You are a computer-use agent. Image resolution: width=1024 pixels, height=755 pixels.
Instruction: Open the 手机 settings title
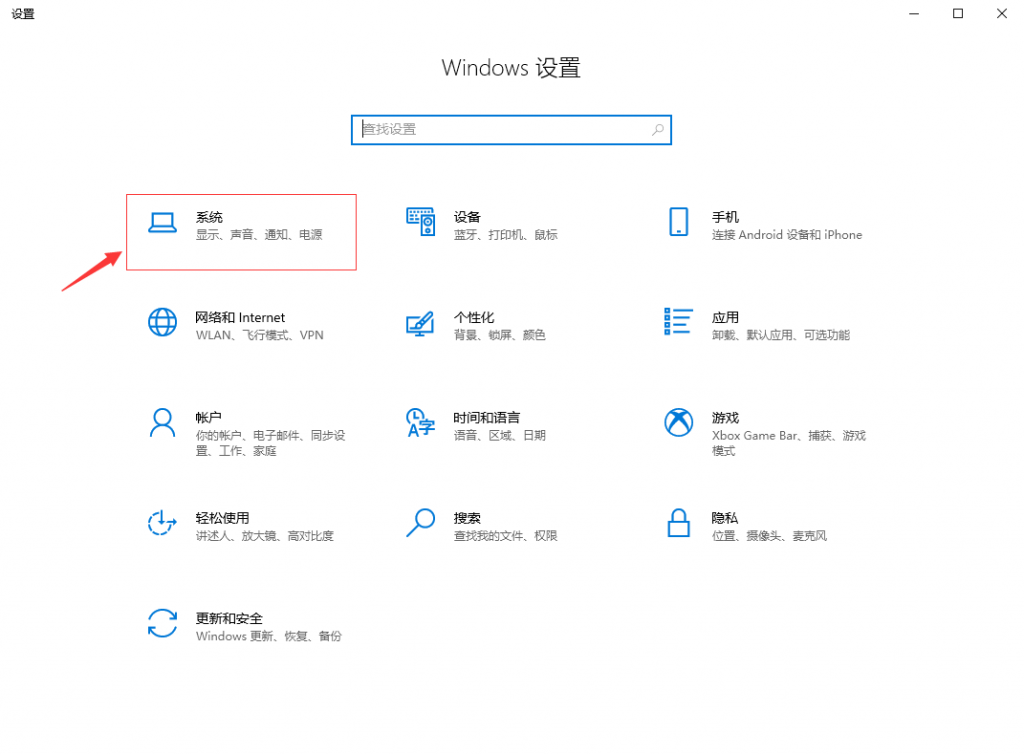(725, 217)
